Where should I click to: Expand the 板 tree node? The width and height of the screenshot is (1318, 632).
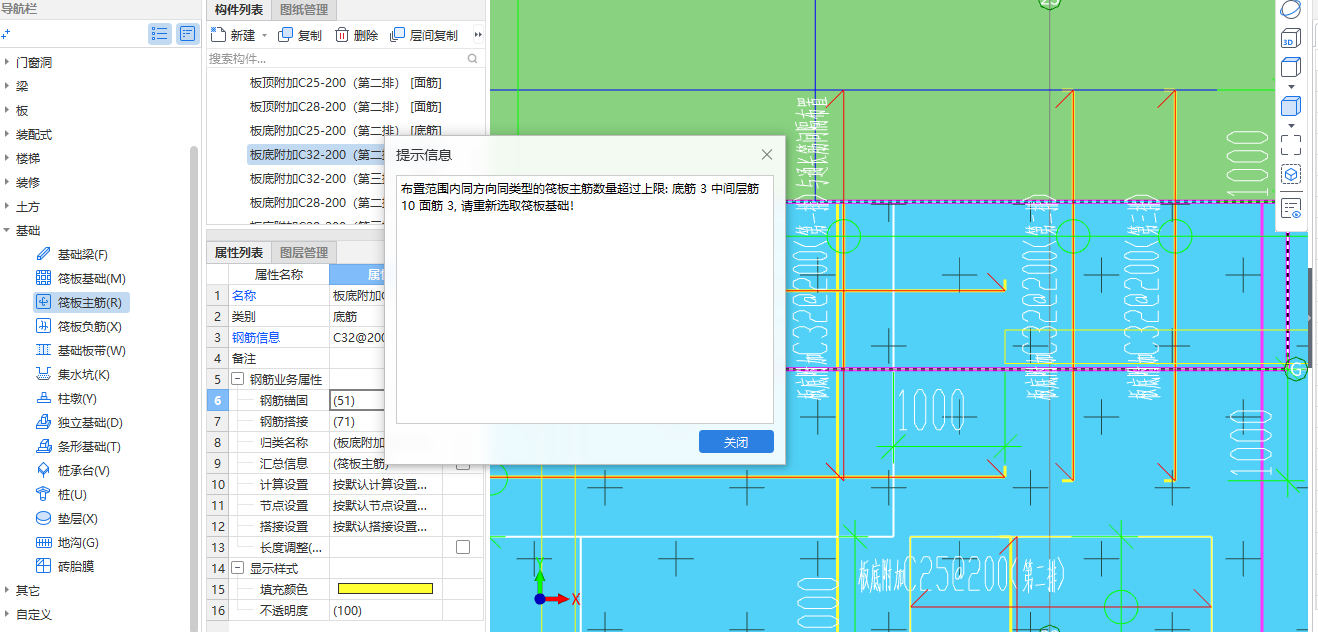(6, 110)
